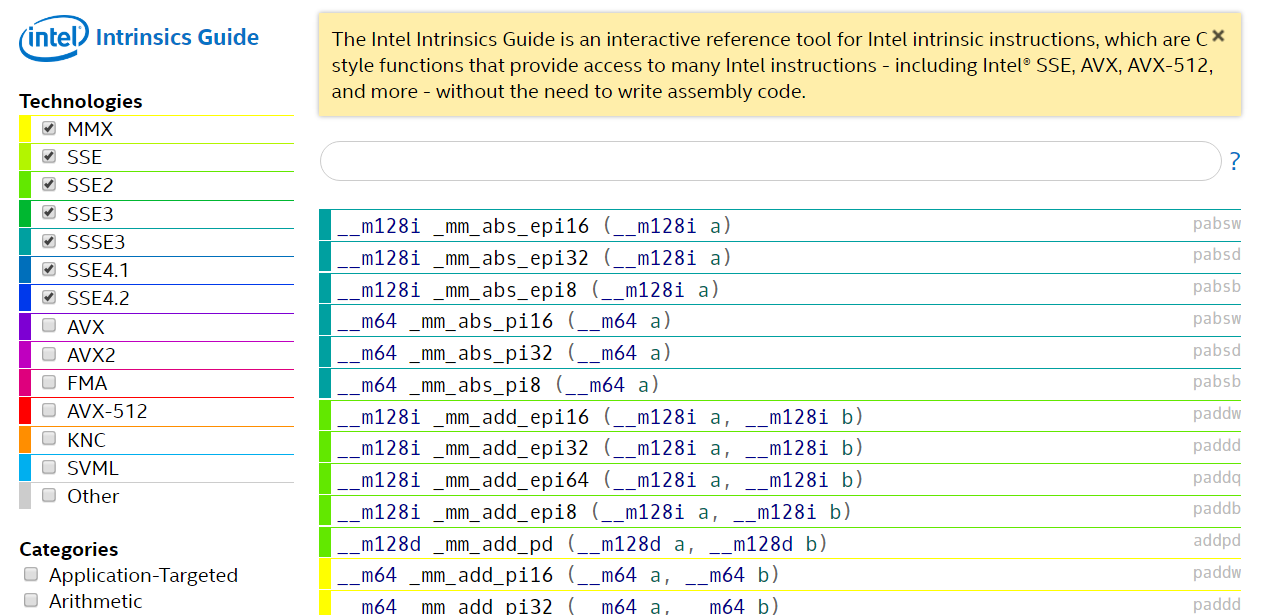Image resolution: width=1266 pixels, height=615 pixels.
Task: Expand the _mm_abs_pi32 intrinsic entry
Action: tap(780, 353)
